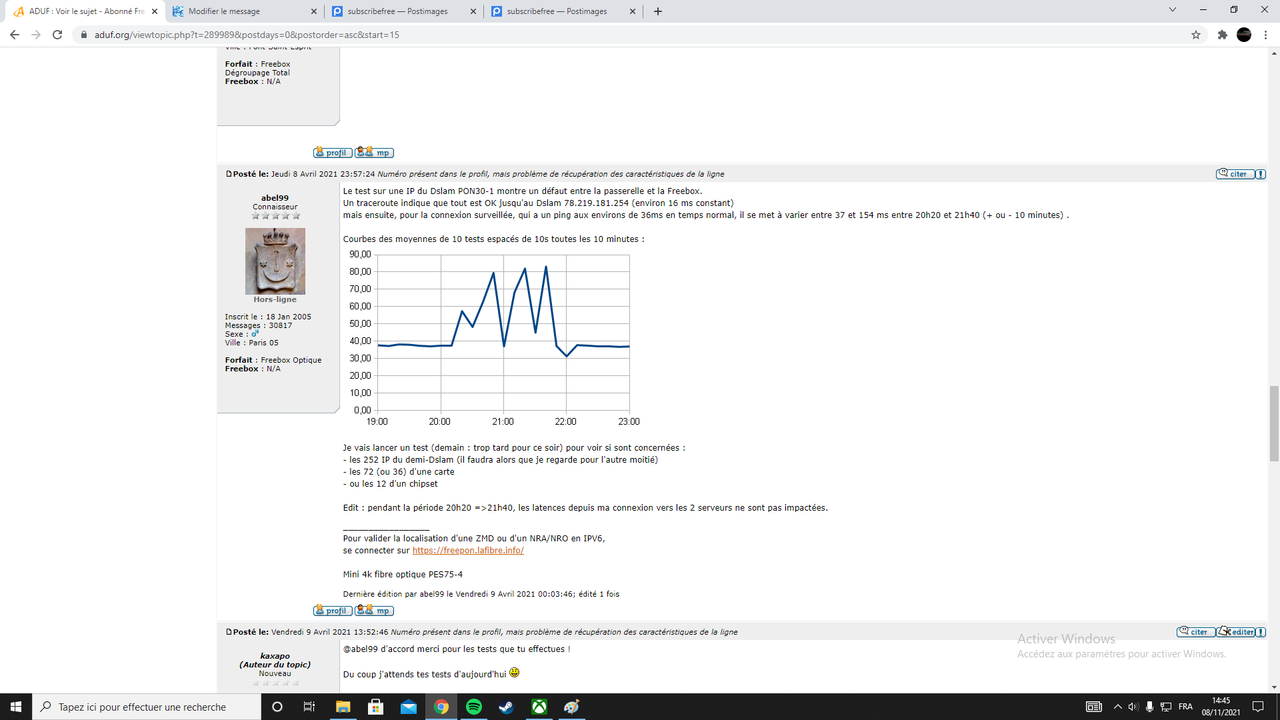Open Microsoft Store from the taskbar
This screenshot has height=720, width=1280.
point(375,707)
